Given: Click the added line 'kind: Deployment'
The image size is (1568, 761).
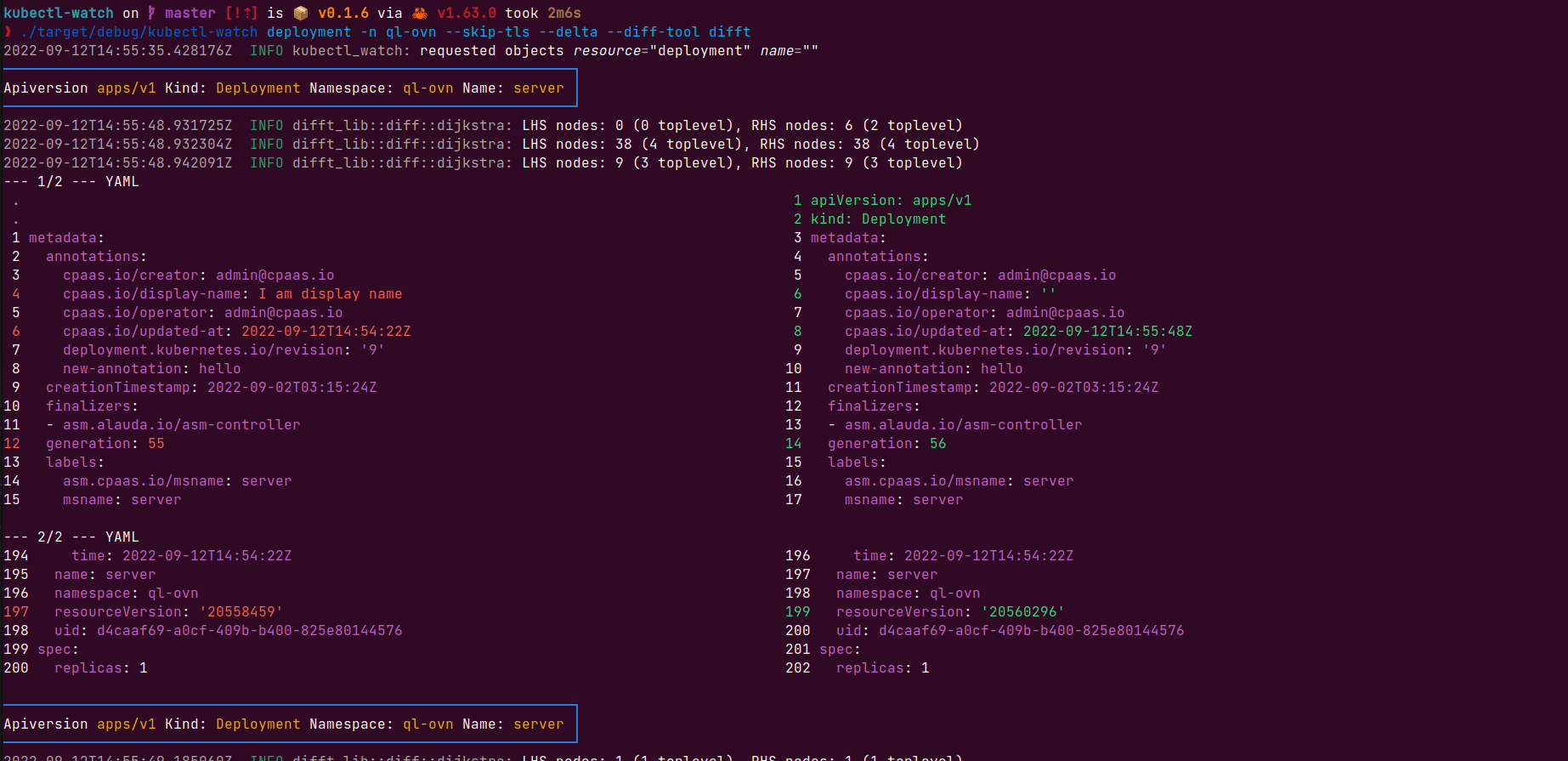Looking at the screenshot, I should click(x=879, y=219).
